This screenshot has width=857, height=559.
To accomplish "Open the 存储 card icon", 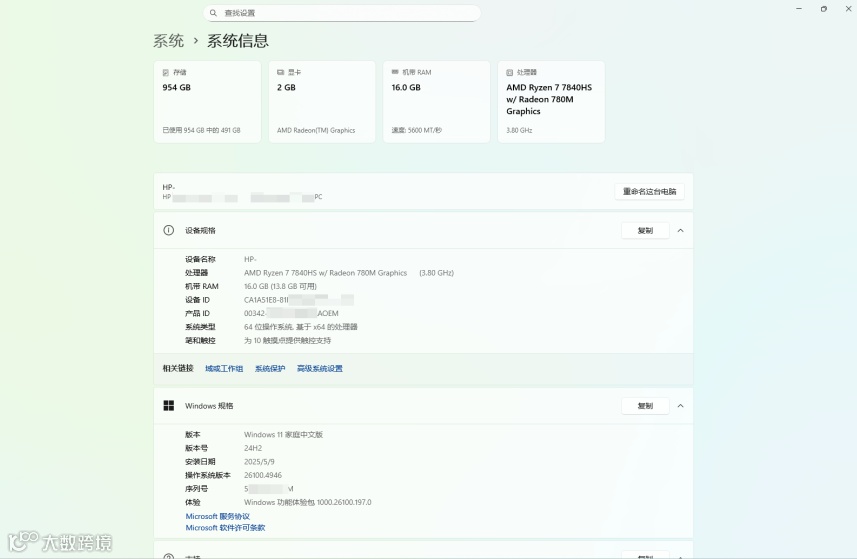I will pyautogui.click(x=166, y=72).
